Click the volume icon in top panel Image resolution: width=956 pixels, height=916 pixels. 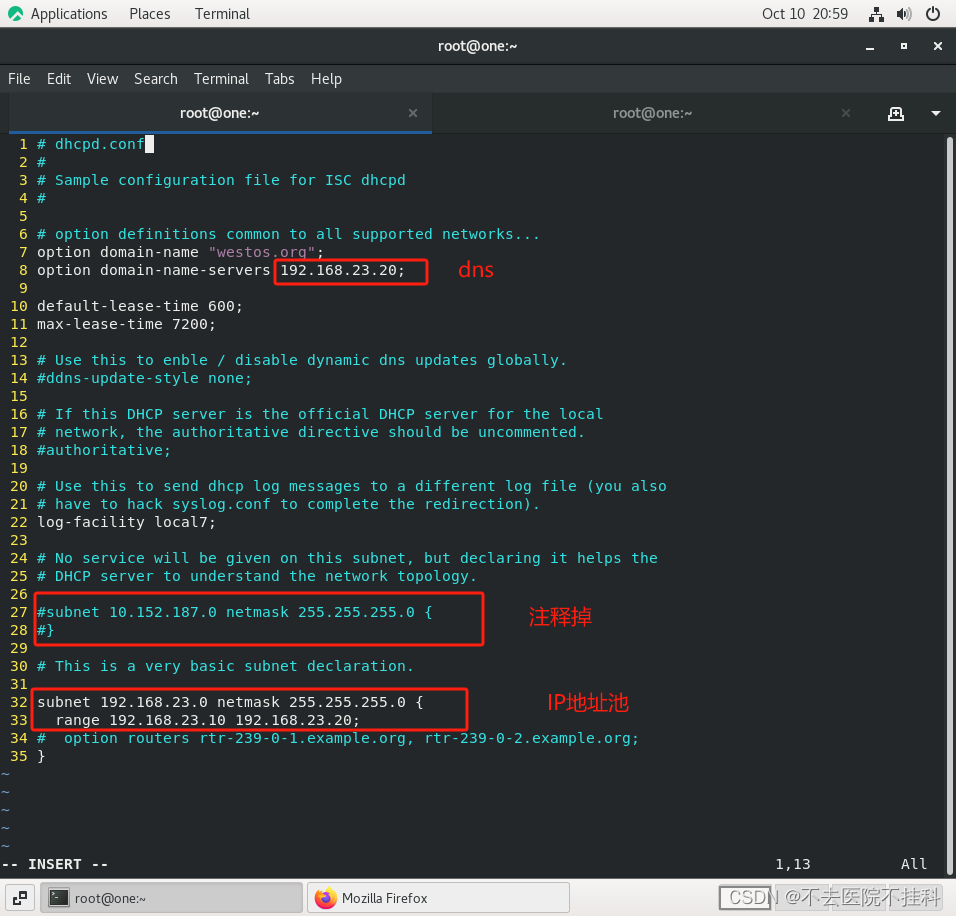(x=903, y=13)
